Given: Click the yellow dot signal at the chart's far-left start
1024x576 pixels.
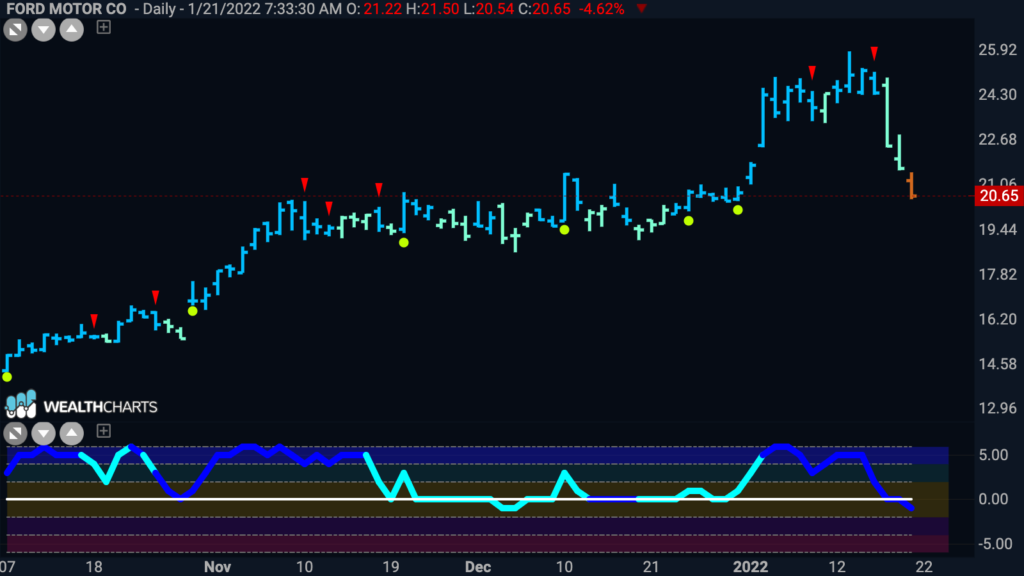Looking at the screenshot, I should pyautogui.click(x=7, y=377).
